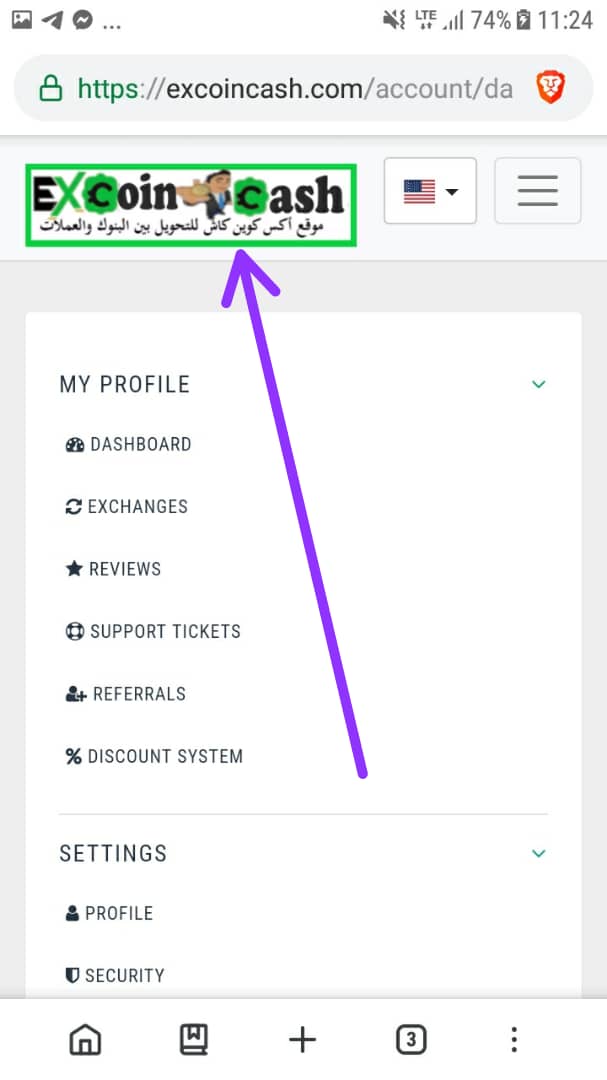607x1080 pixels.
Task: Open the US flag language dropdown
Action: click(430, 191)
